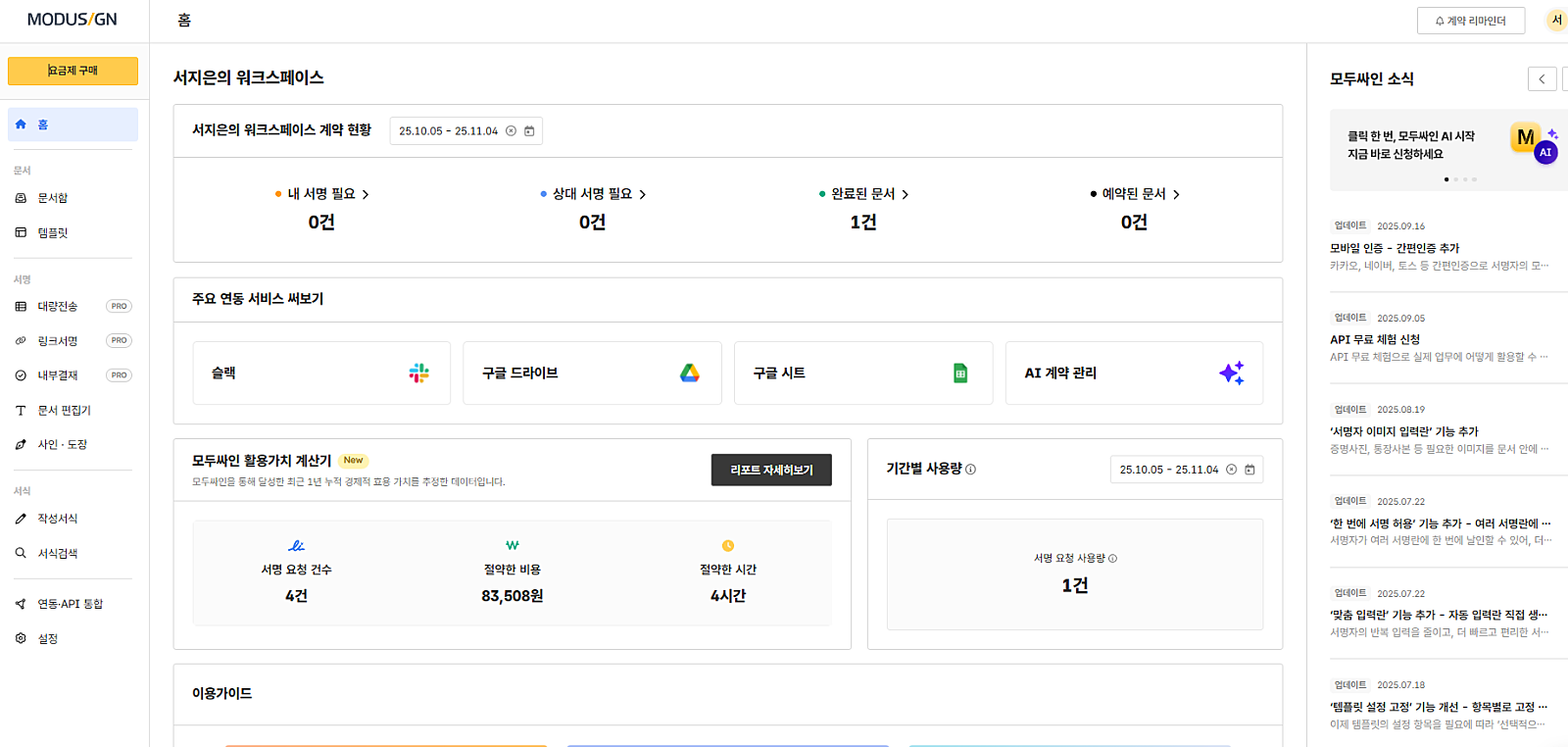Show info tooltip for 서명 요청 사용량
The width and height of the screenshot is (1568, 747).
click(1112, 559)
